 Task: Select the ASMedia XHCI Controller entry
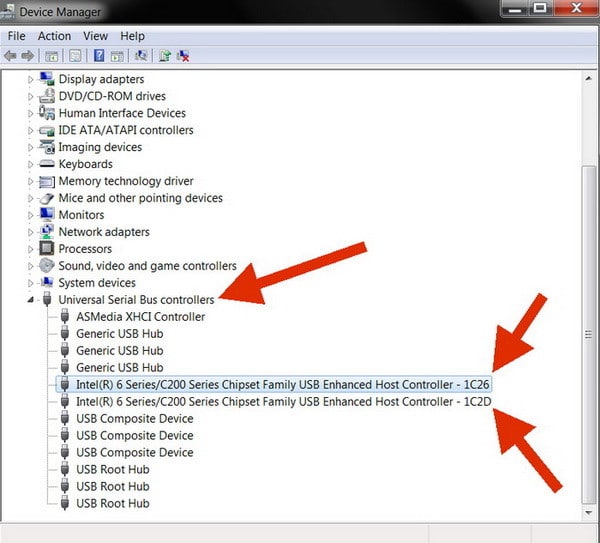(140, 316)
